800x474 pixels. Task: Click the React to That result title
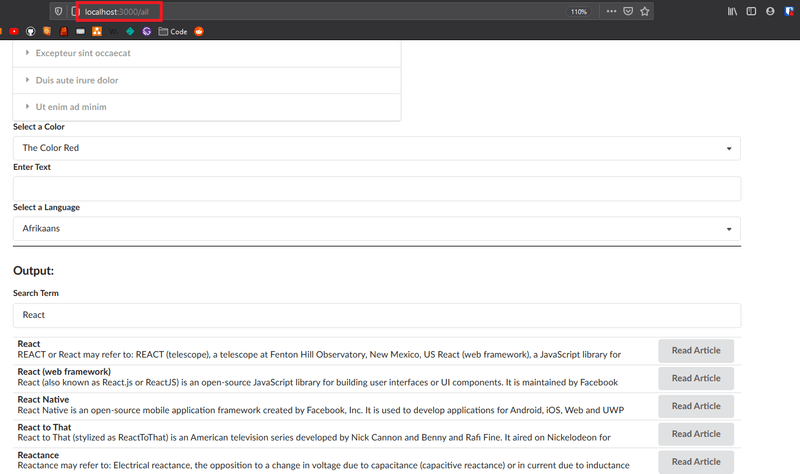44,427
